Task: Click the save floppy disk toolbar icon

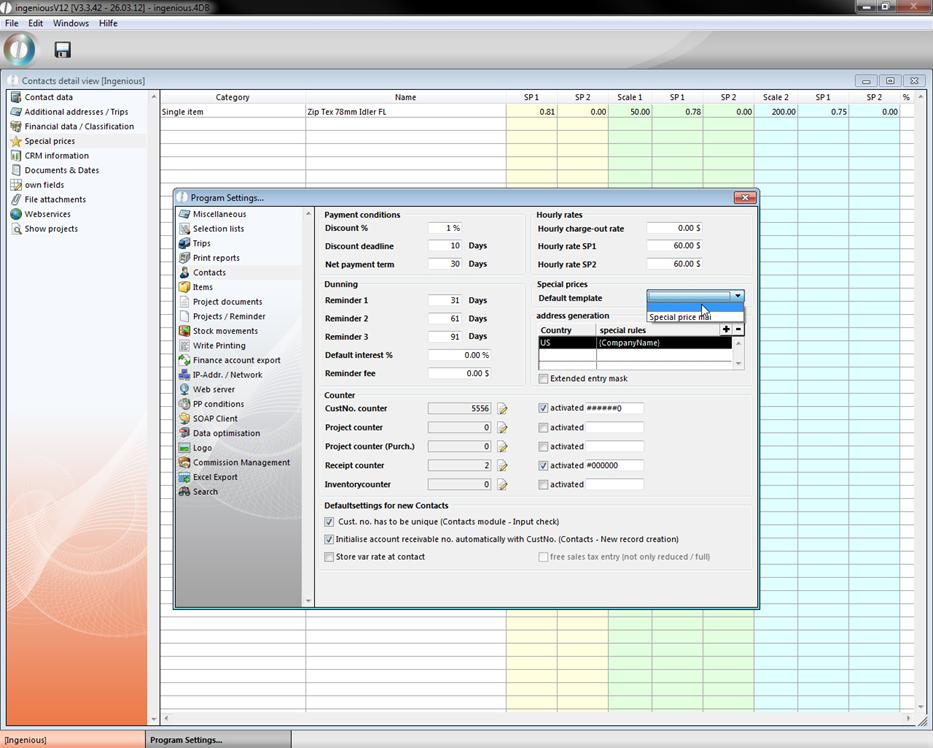Action: (62, 49)
